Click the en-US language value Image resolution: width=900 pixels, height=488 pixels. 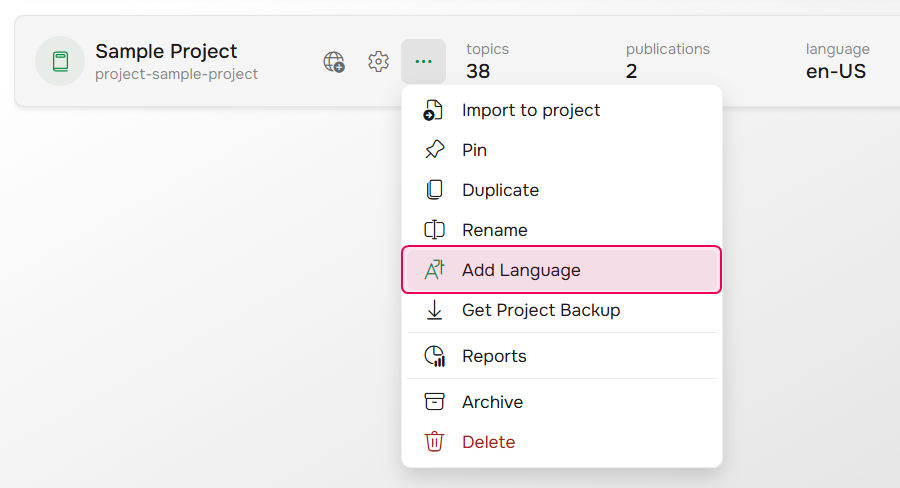pyautogui.click(x=836, y=71)
